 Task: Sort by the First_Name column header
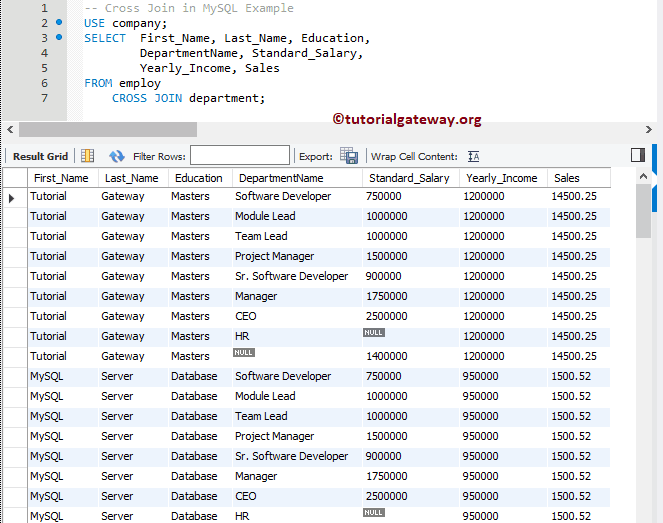point(61,178)
